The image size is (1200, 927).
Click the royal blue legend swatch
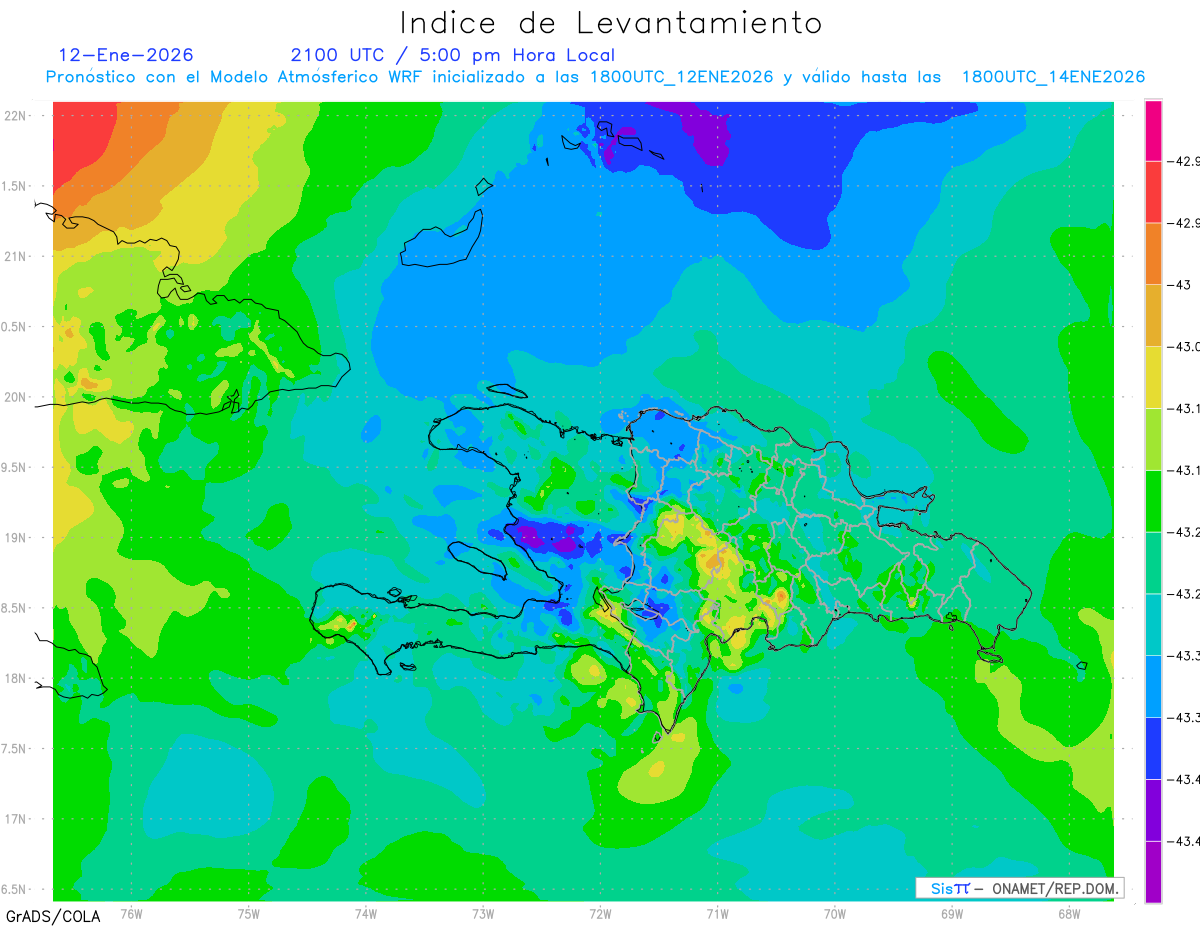click(1153, 748)
